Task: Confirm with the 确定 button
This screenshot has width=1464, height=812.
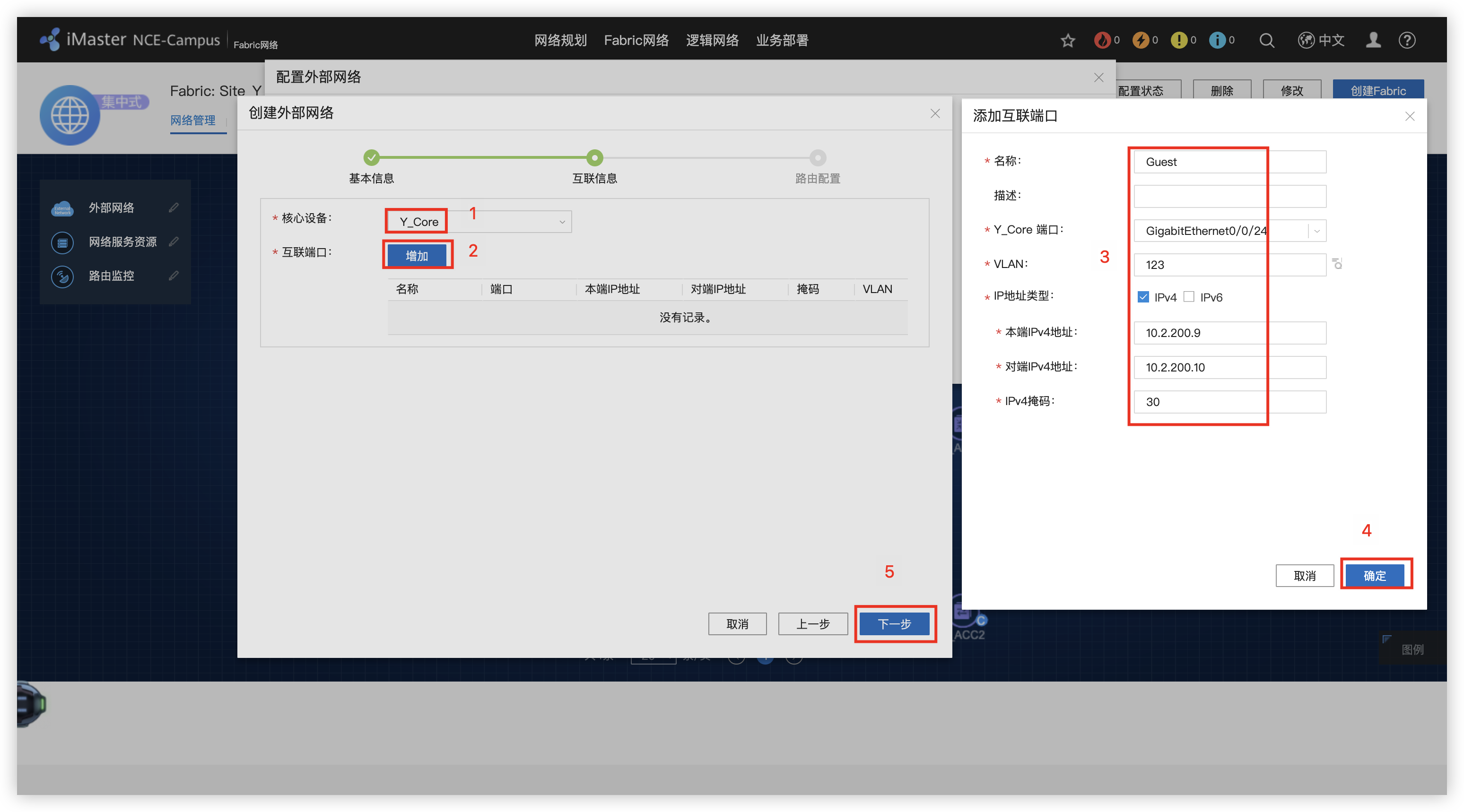Action: 1374,576
